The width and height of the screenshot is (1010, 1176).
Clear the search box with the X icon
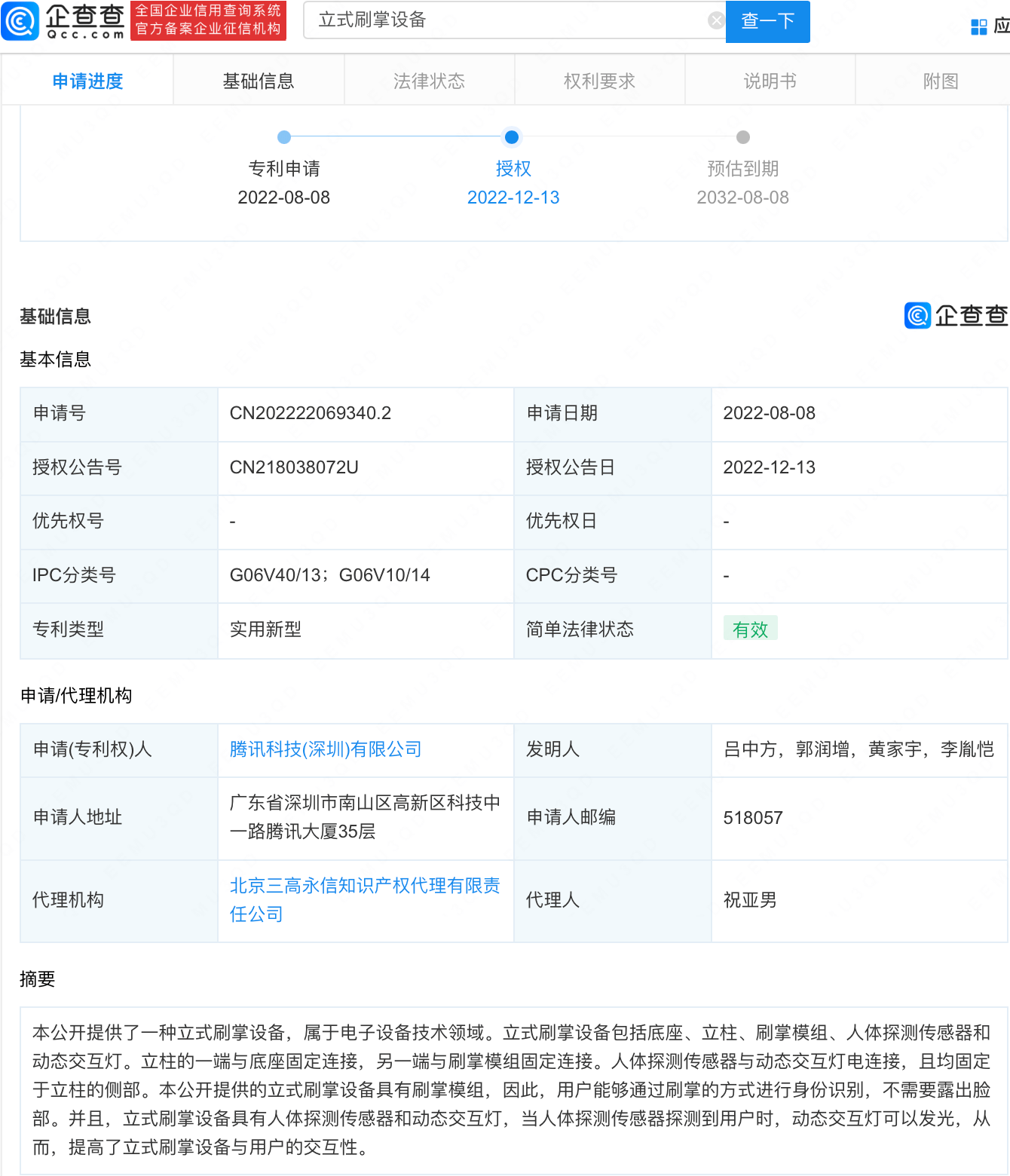coord(716,20)
